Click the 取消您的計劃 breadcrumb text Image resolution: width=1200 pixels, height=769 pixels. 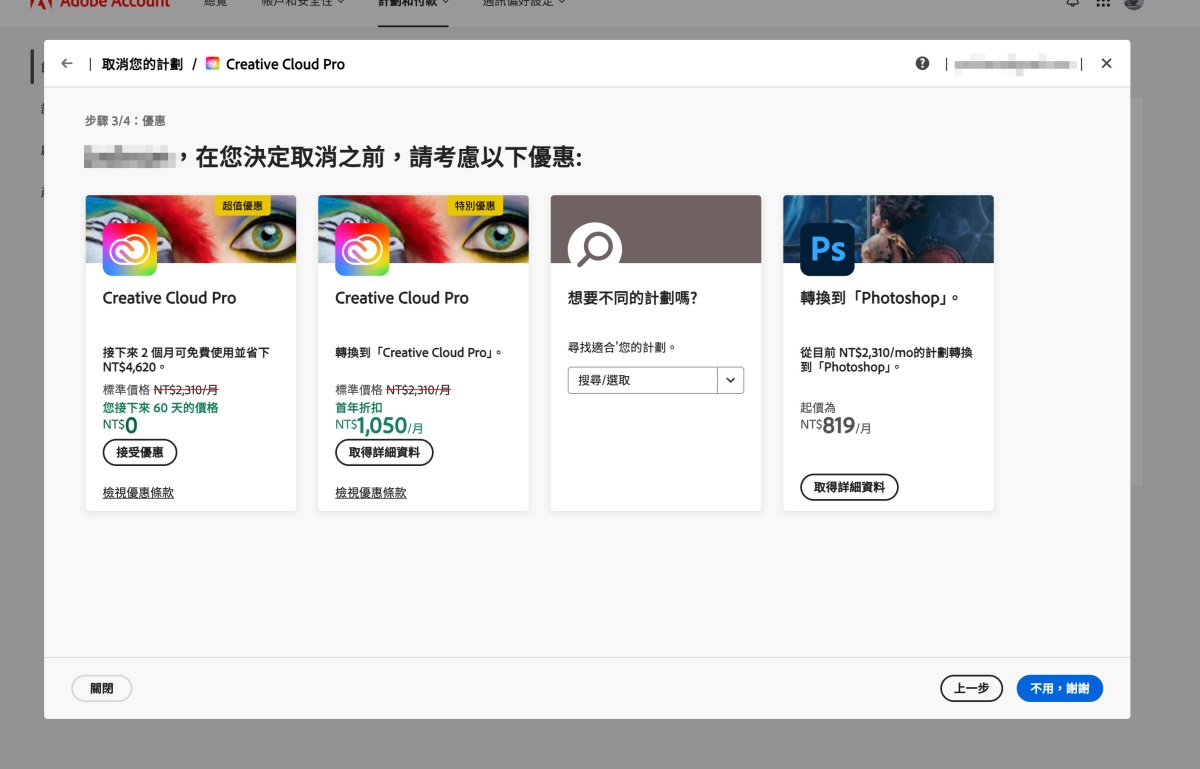coord(142,64)
